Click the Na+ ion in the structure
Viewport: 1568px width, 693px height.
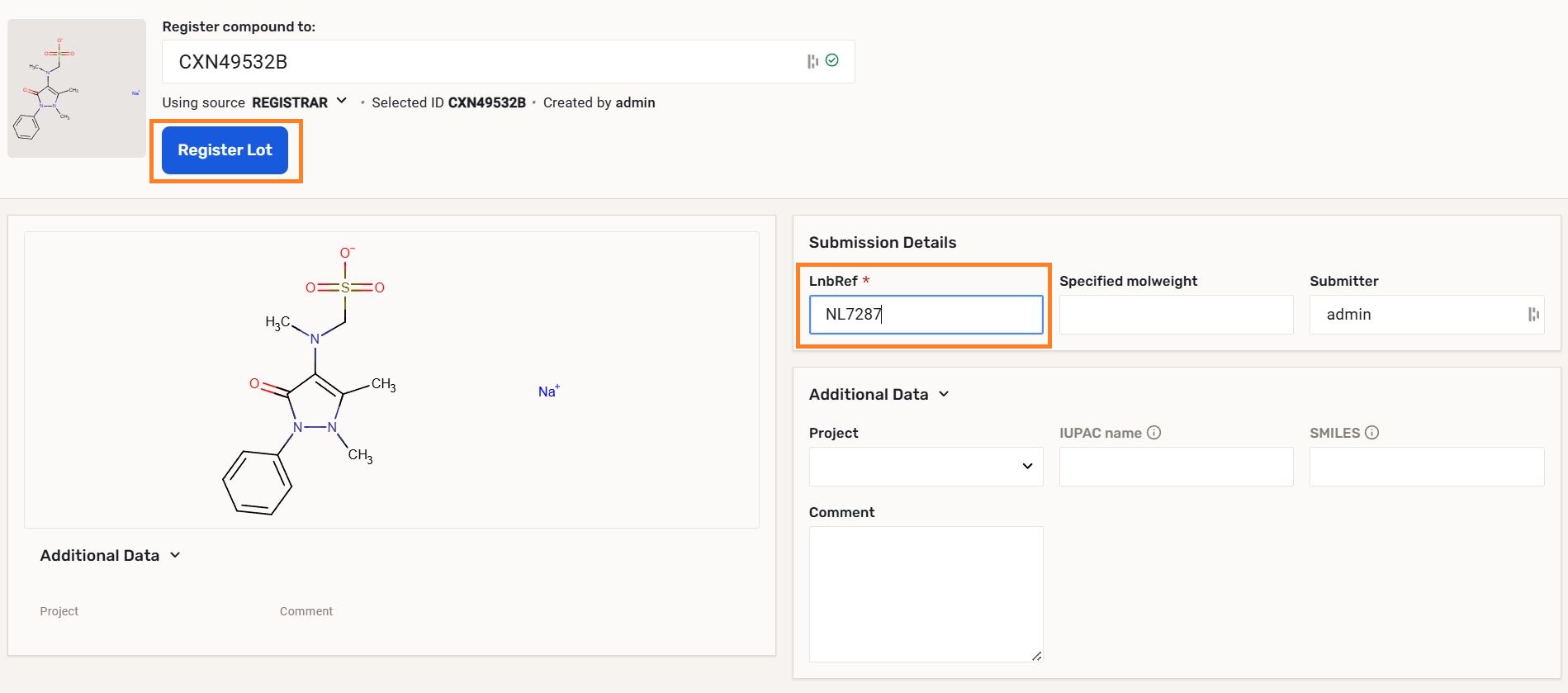click(548, 392)
